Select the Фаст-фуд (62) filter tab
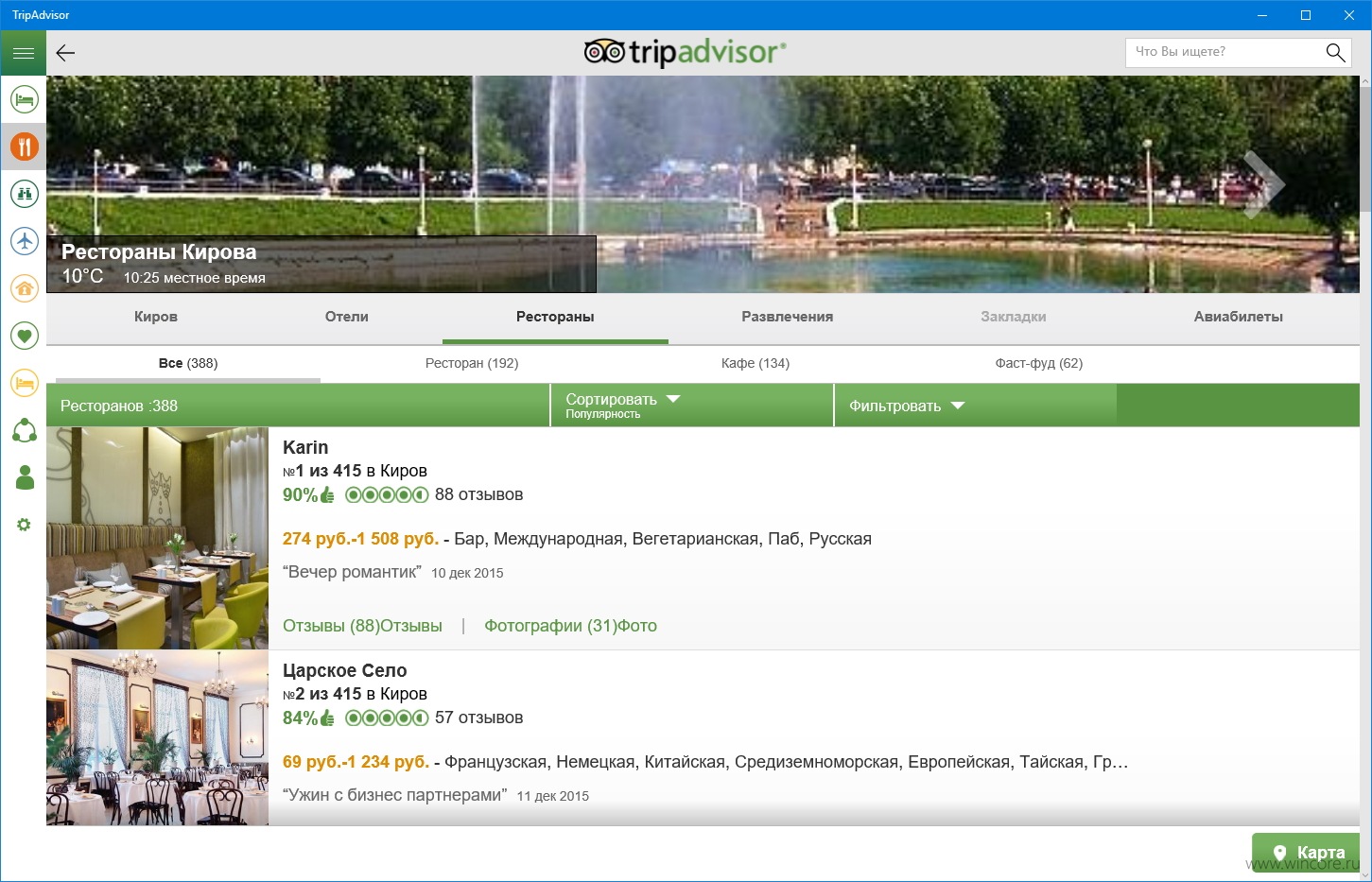The width and height of the screenshot is (1372, 882). coord(1039,363)
